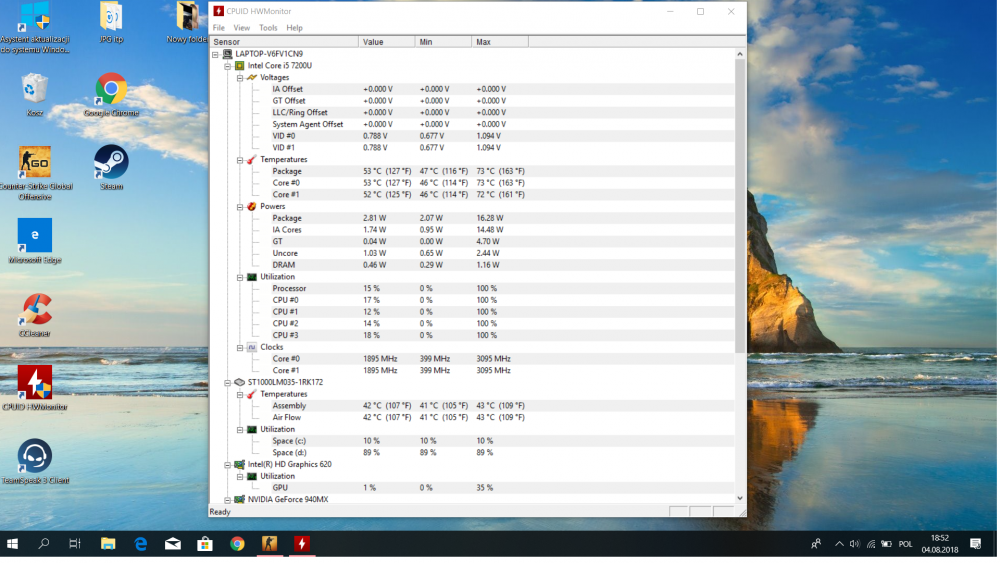The height and width of the screenshot is (563, 1000).
Task: Collapse the Intel Core i5 7200U node
Action: click(x=227, y=66)
